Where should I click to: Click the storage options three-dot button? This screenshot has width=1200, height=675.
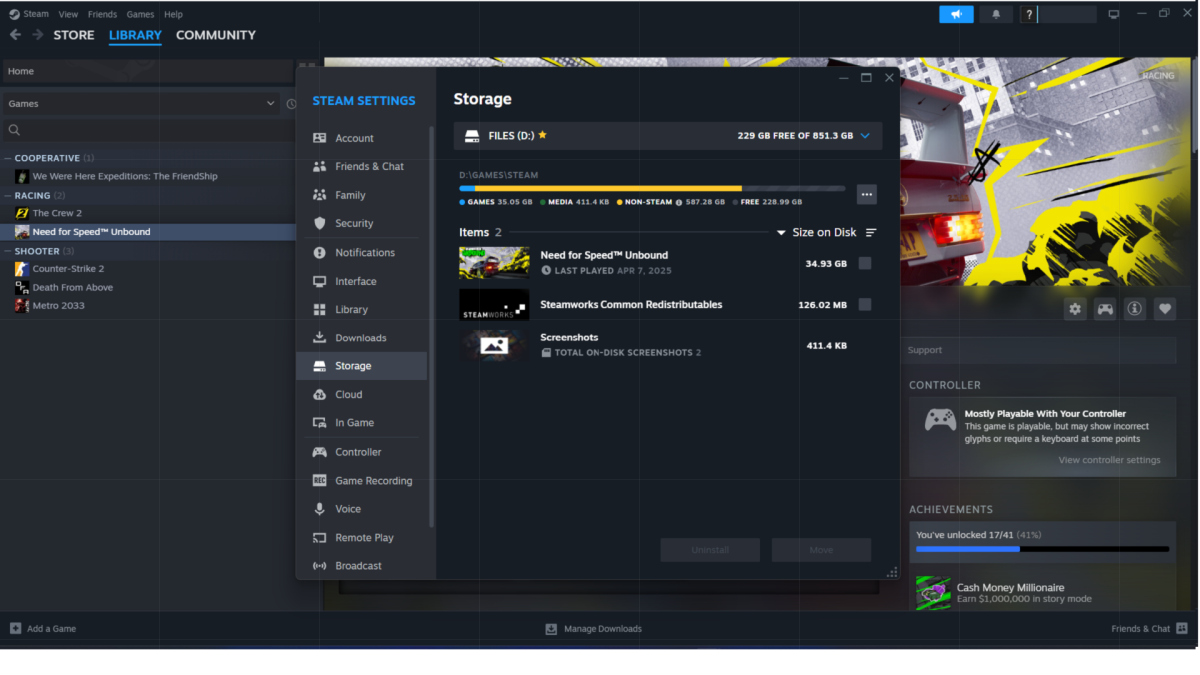click(x=867, y=195)
